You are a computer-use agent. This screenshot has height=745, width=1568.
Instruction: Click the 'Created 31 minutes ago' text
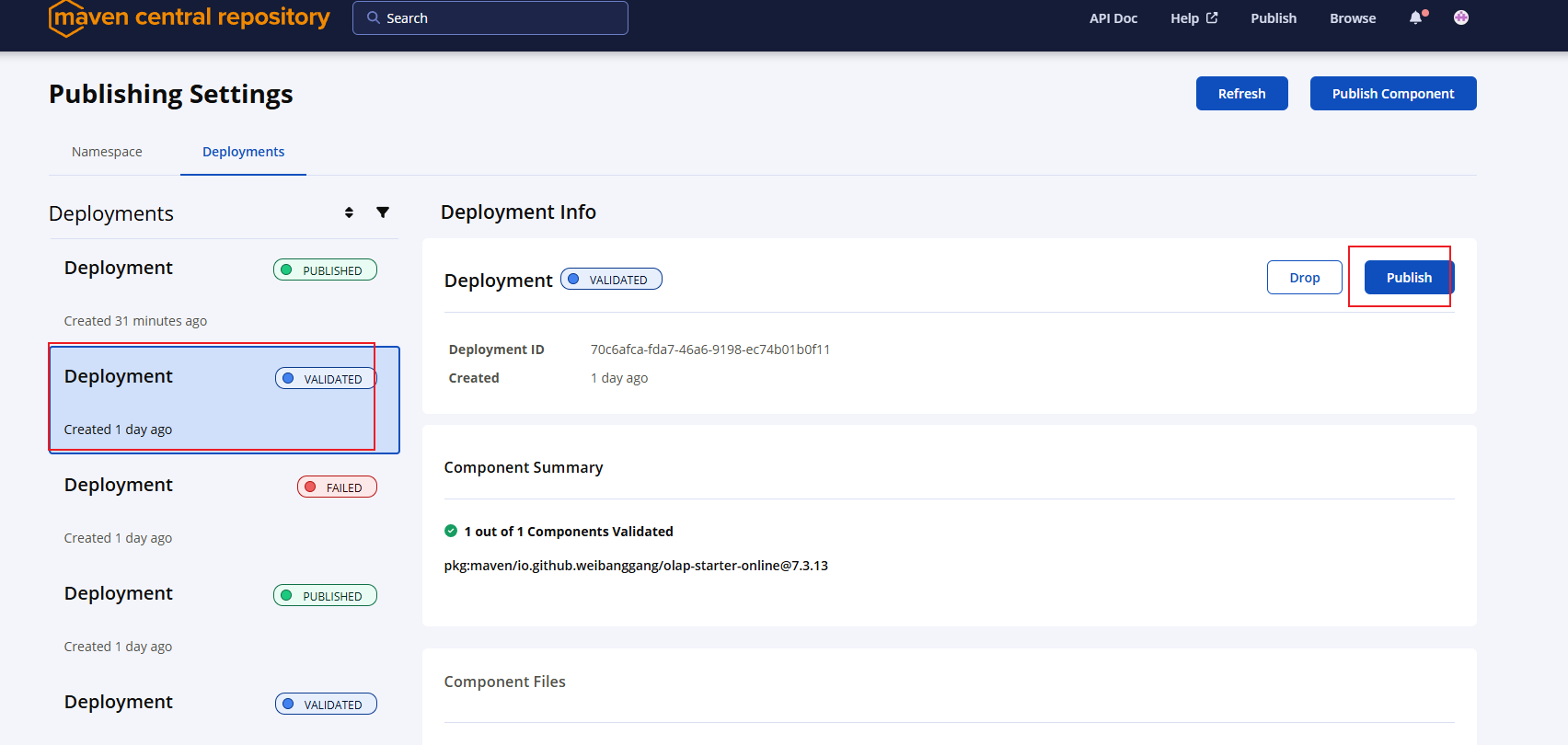coord(135,321)
